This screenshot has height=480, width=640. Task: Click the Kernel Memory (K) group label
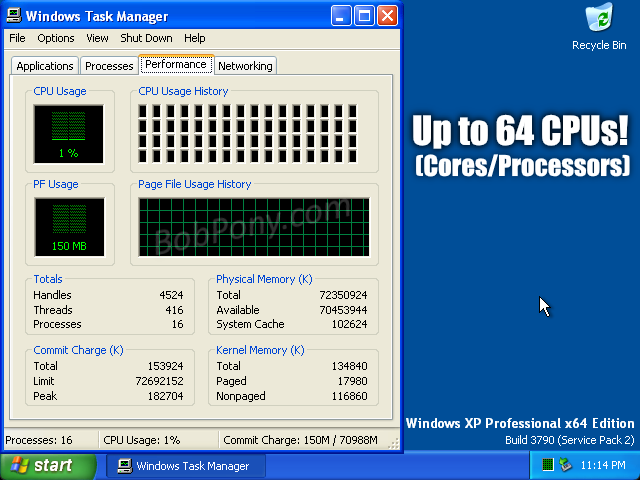click(260, 350)
